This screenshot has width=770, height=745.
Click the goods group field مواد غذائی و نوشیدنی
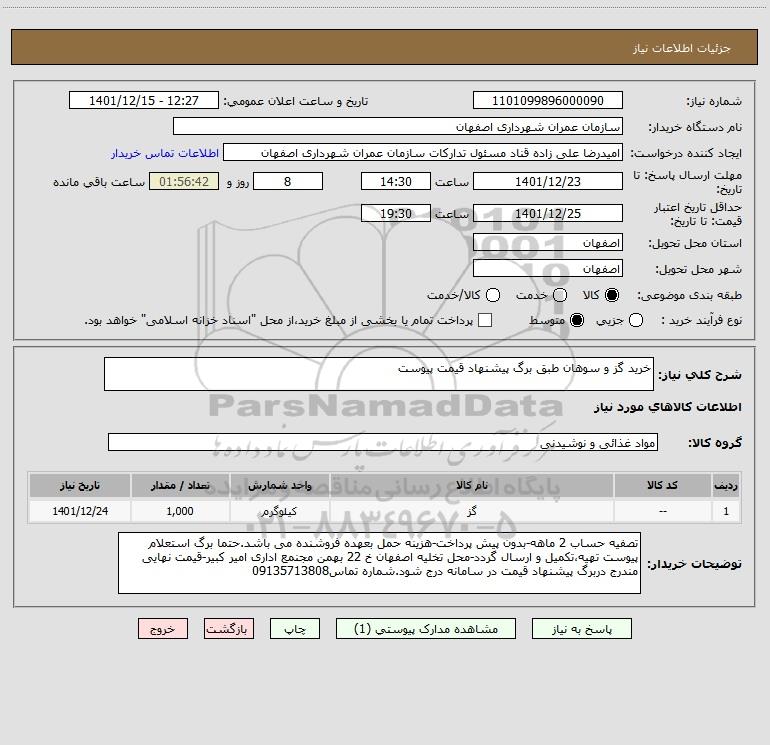point(383,442)
